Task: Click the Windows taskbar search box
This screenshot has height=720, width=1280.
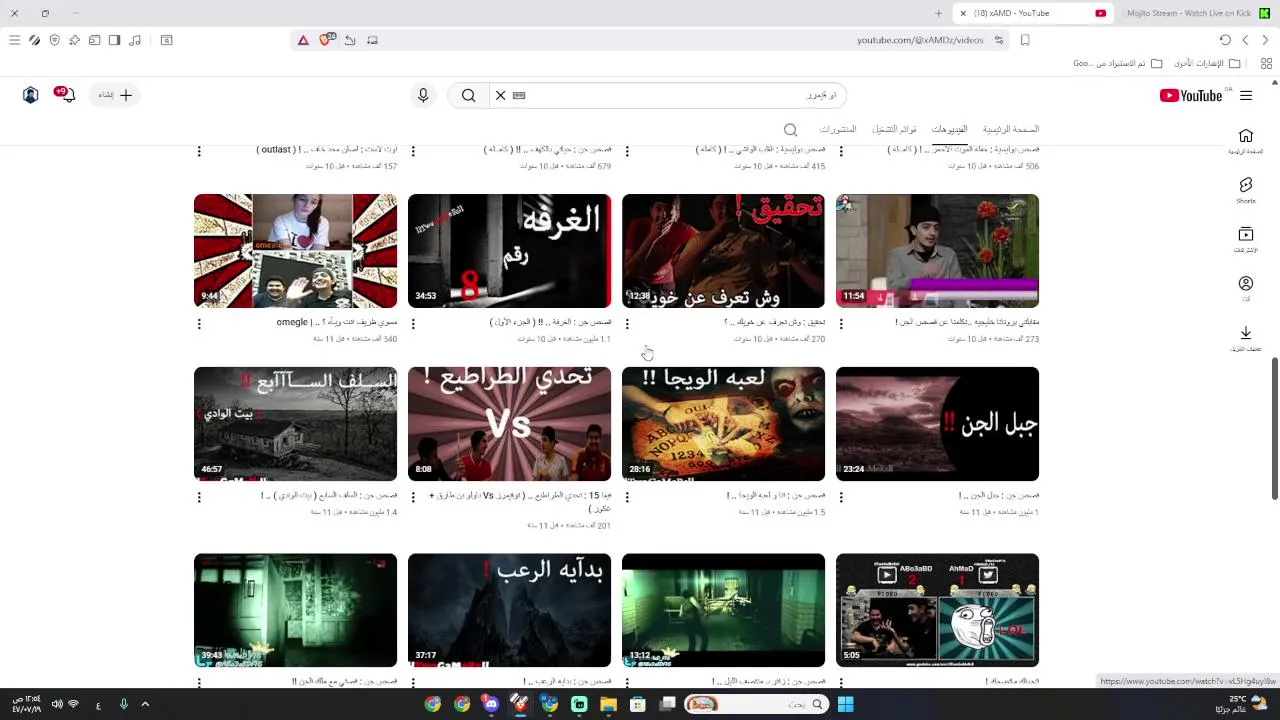Action: [x=756, y=704]
